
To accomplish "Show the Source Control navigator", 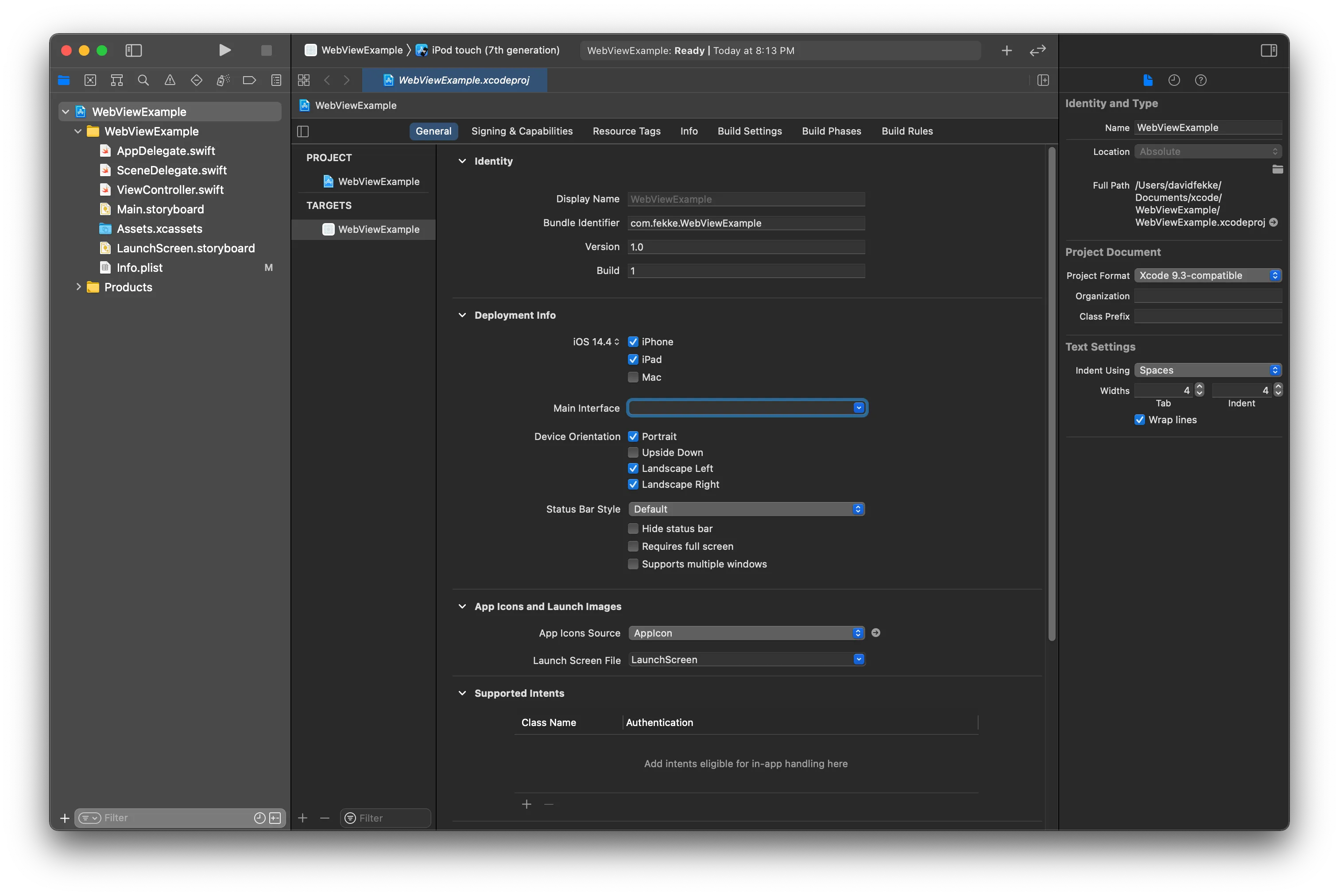I will (x=90, y=80).
